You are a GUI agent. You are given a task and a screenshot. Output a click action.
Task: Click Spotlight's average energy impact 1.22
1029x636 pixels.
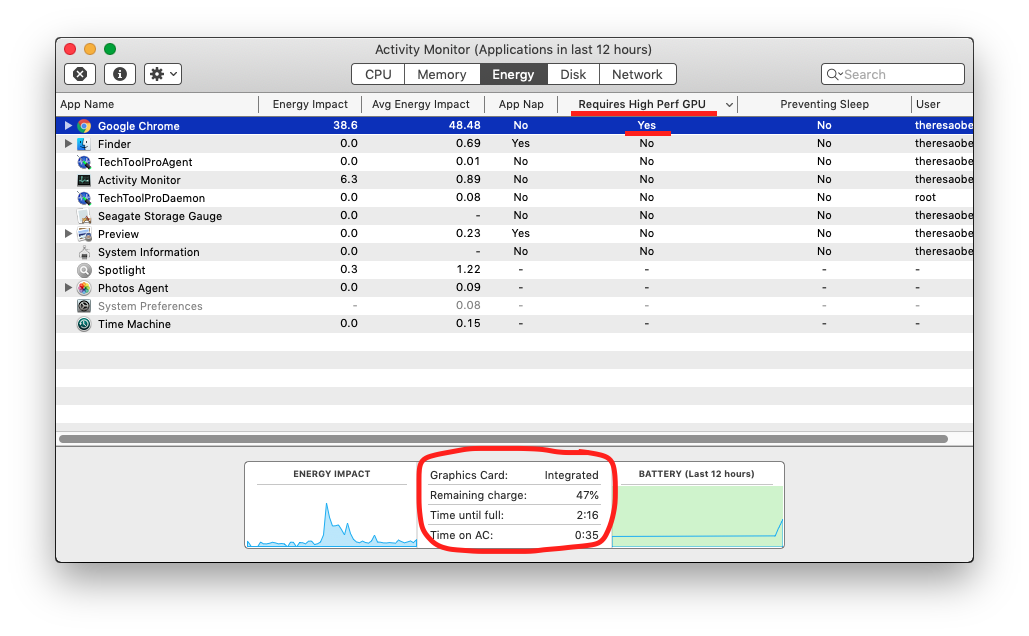point(468,270)
